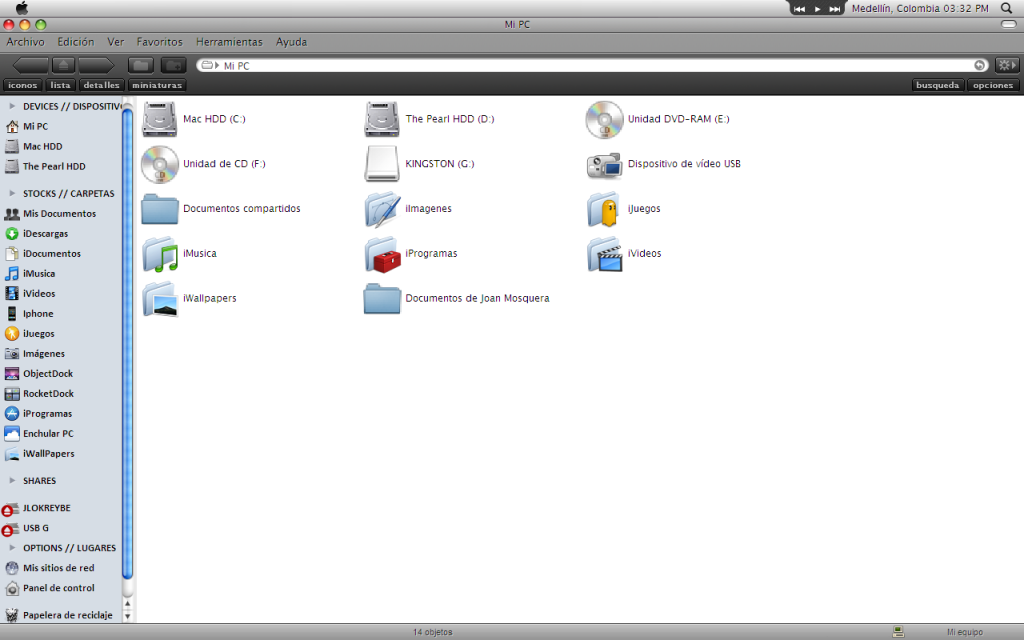Open iProgramas from the sidebar
The height and width of the screenshot is (640, 1024).
[x=39, y=414]
